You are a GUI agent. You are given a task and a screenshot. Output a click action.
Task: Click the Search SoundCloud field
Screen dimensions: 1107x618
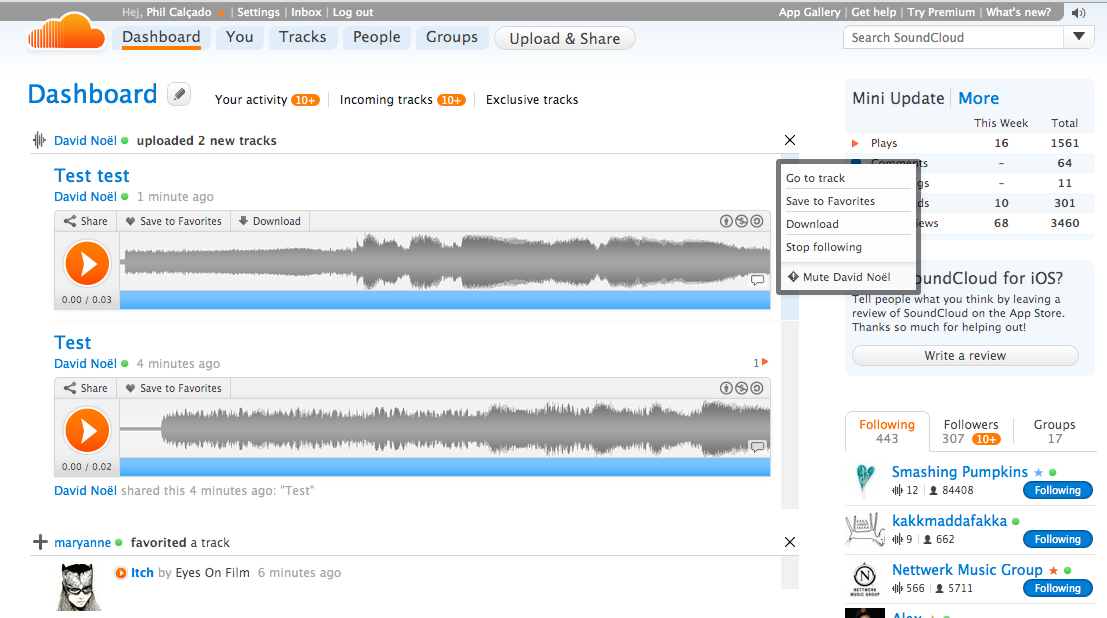(x=953, y=37)
